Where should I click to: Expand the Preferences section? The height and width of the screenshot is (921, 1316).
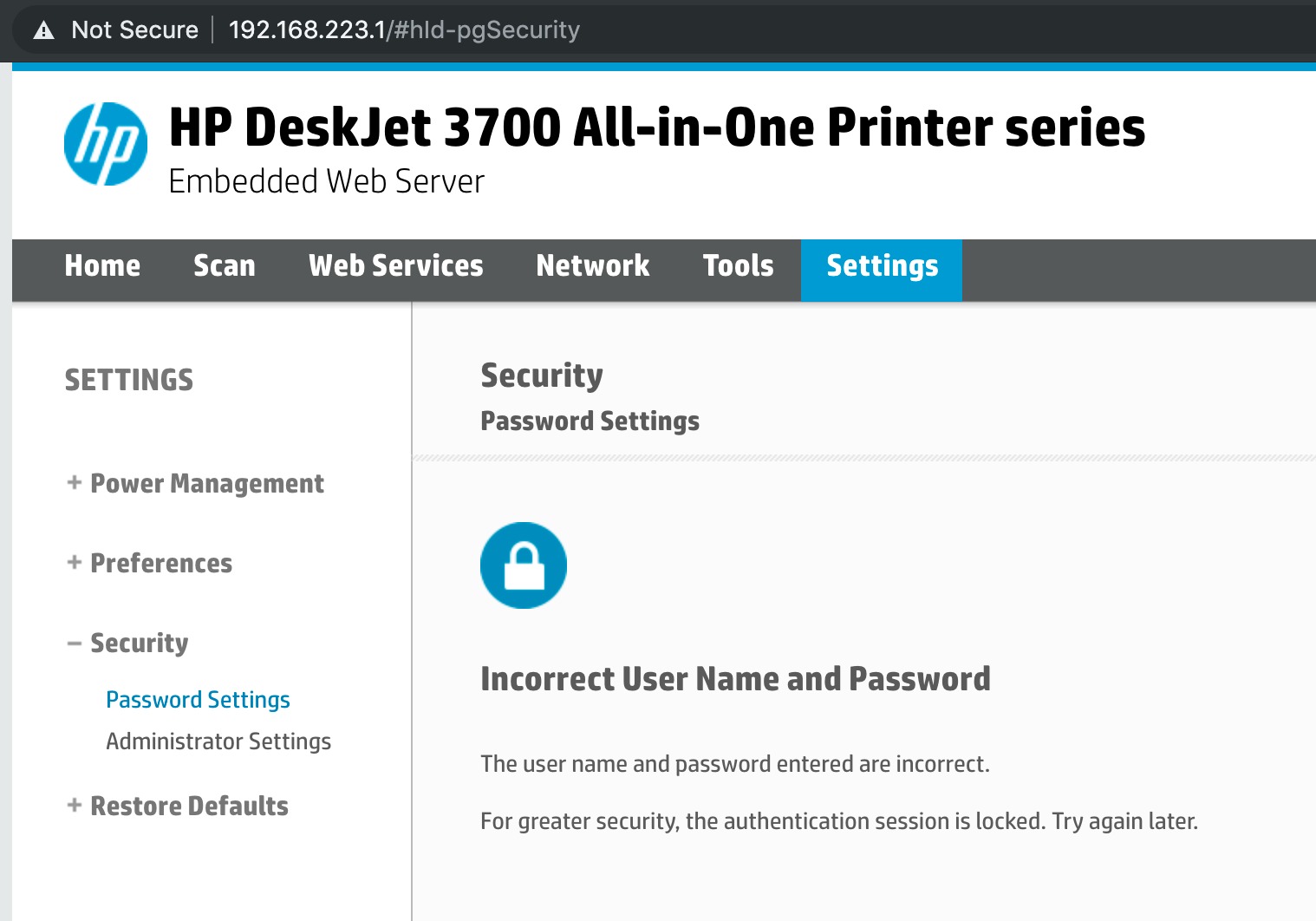tap(150, 563)
